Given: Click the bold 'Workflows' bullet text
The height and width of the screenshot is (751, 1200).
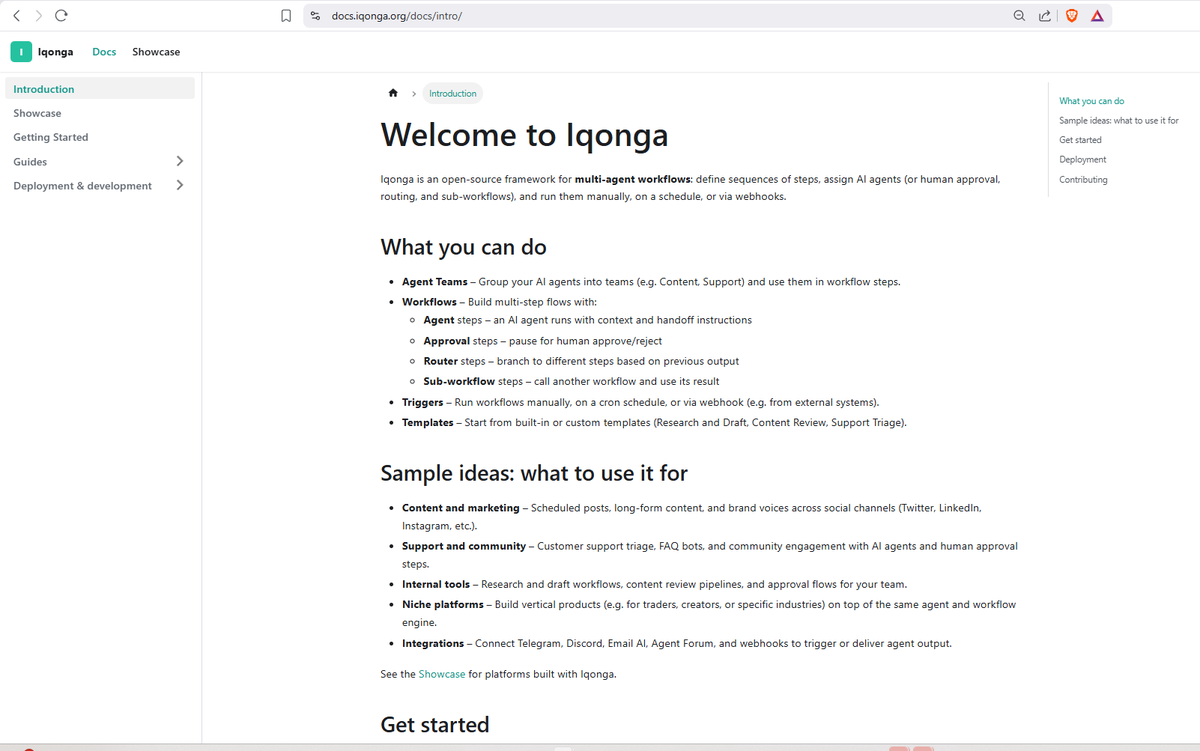Looking at the screenshot, I should 429,302.
